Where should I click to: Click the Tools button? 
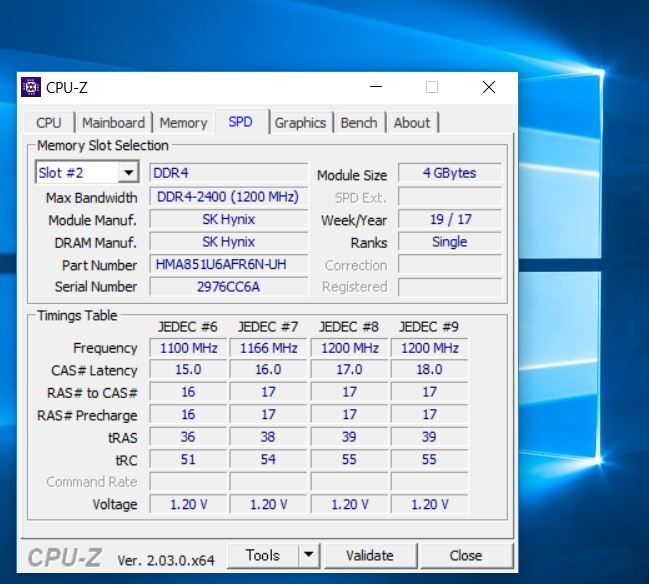262,555
